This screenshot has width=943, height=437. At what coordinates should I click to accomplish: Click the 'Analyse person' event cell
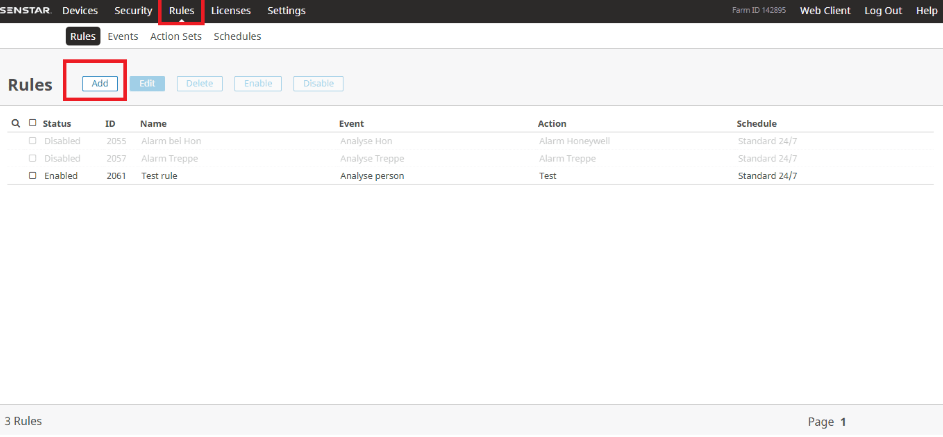372,176
